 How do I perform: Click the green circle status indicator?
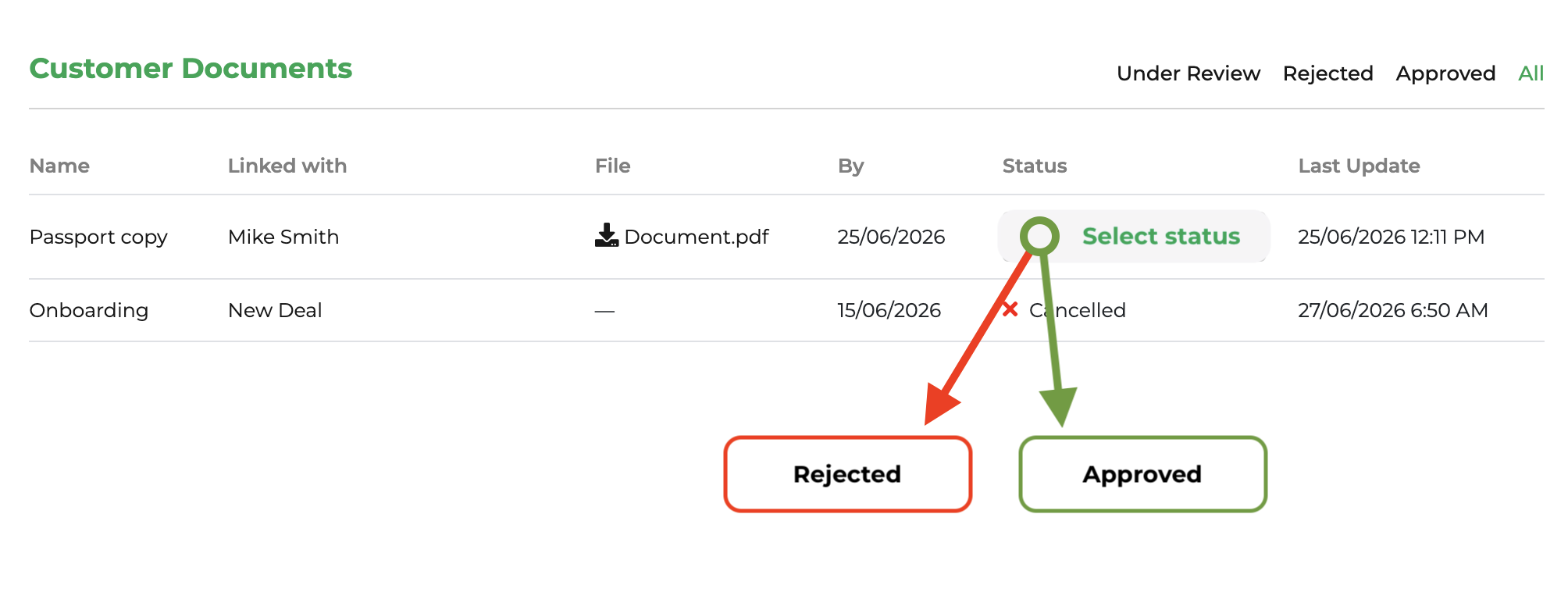1039,236
